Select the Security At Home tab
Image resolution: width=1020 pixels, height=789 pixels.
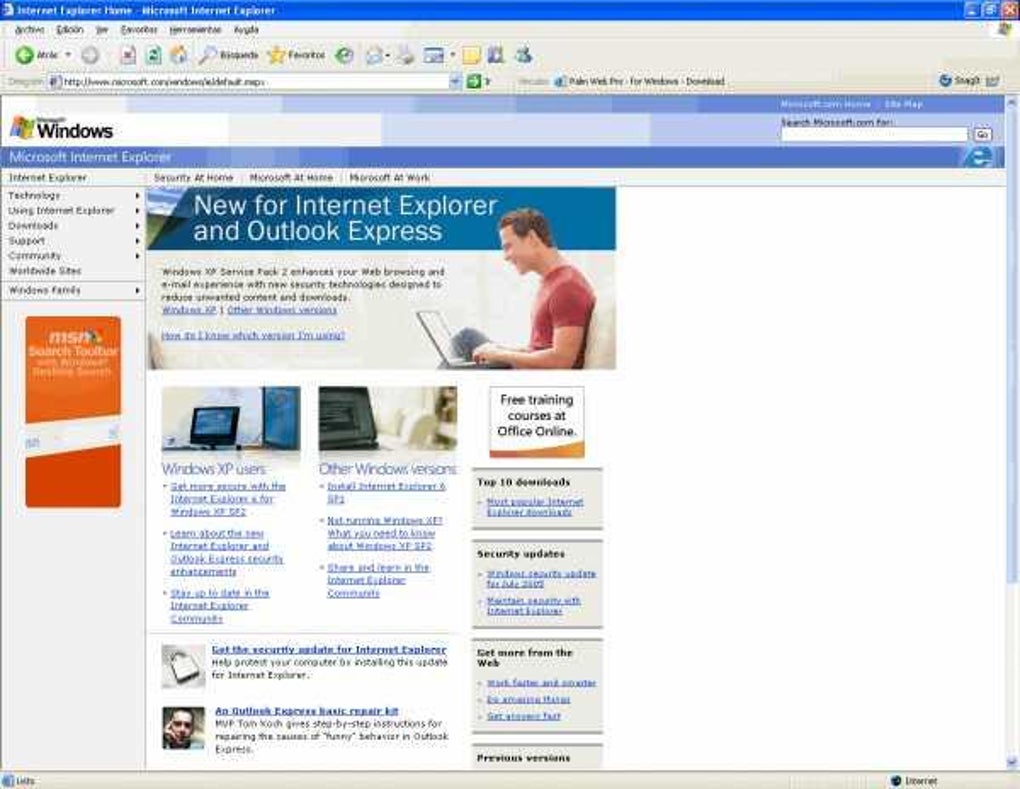tap(193, 178)
